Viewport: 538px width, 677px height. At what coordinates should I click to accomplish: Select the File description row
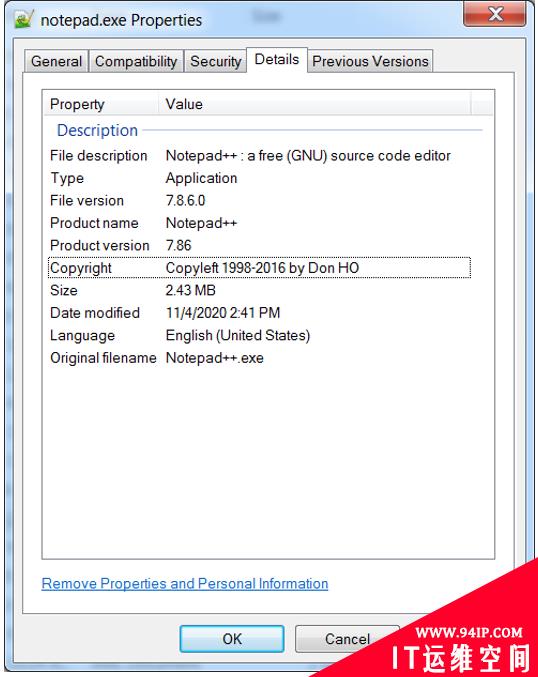tap(260, 155)
